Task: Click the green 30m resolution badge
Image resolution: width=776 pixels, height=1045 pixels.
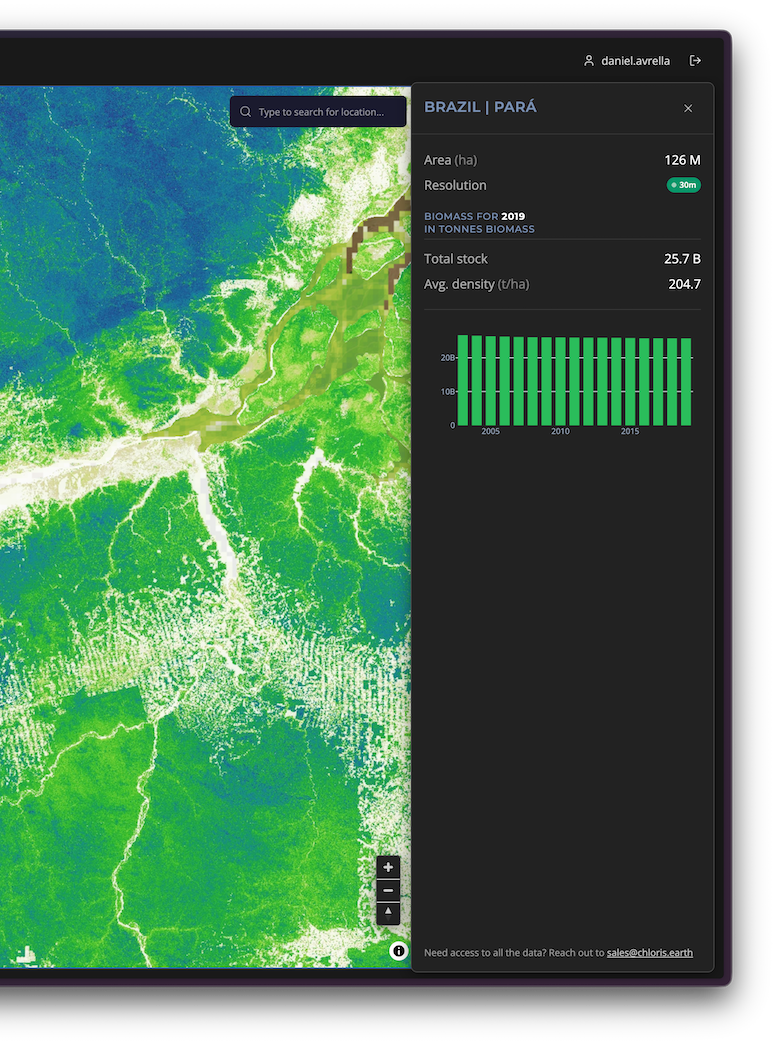Action: 684,185
